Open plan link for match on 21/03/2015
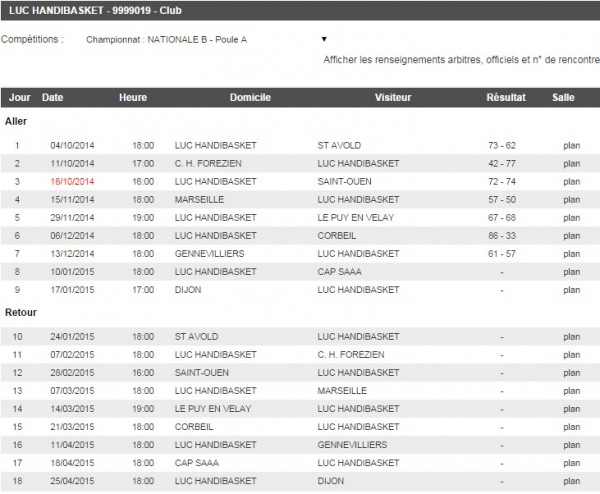Image resolution: width=600 pixels, height=494 pixels. (571, 427)
